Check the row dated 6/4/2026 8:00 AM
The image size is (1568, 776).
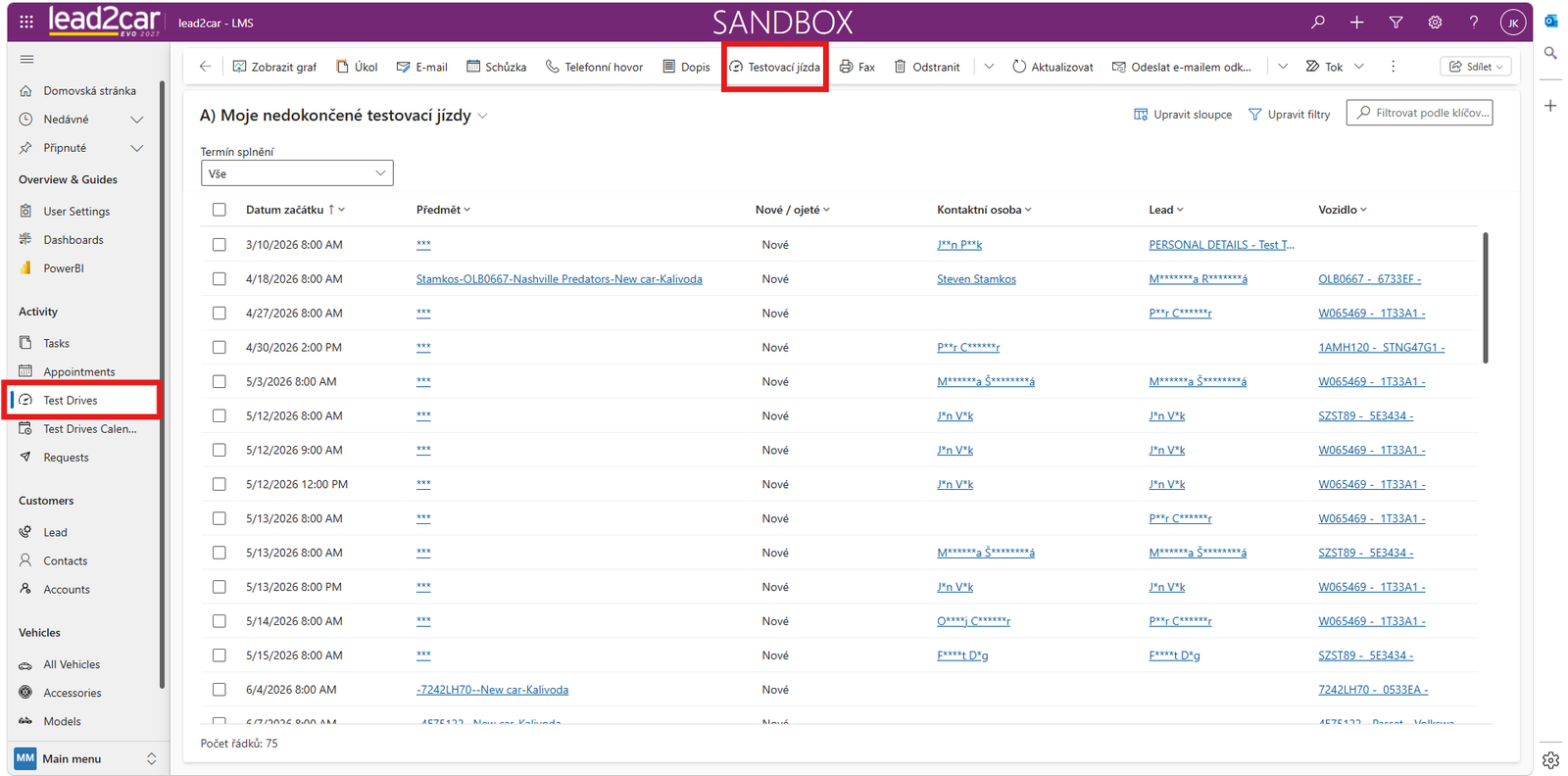[x=219, y=690]
